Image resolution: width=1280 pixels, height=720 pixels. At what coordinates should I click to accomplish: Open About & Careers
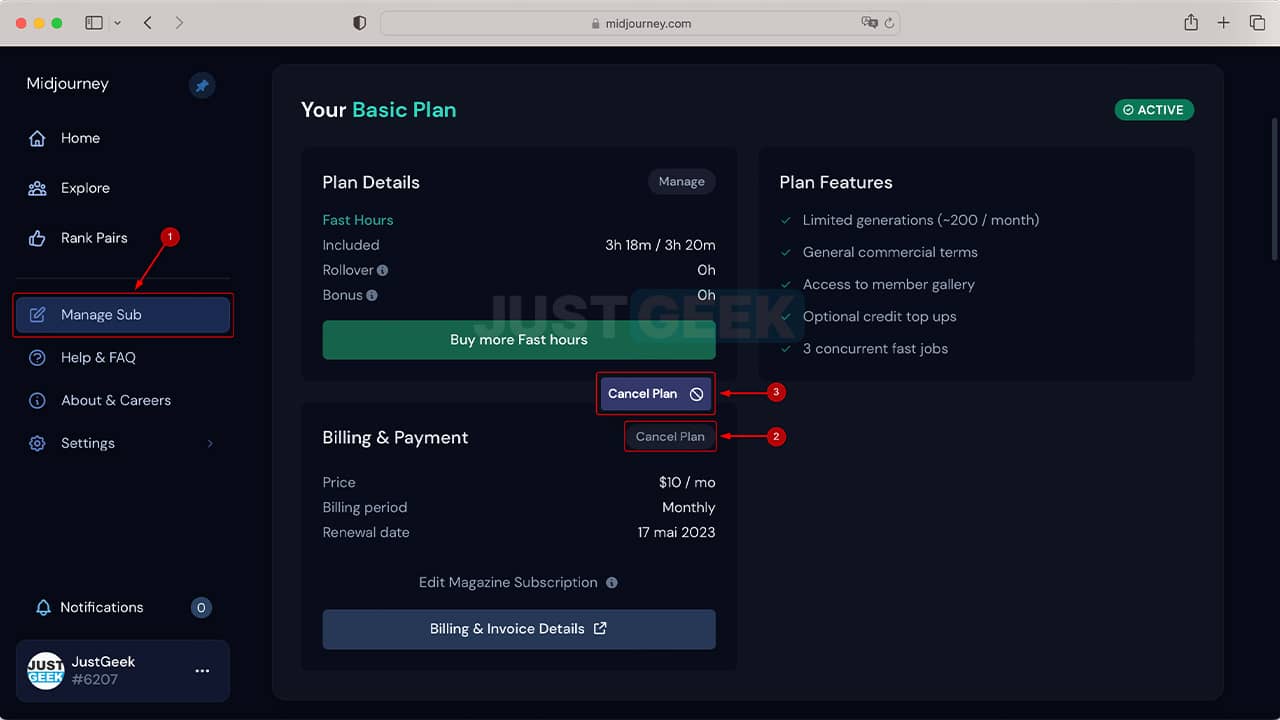[x=116, y=400]
